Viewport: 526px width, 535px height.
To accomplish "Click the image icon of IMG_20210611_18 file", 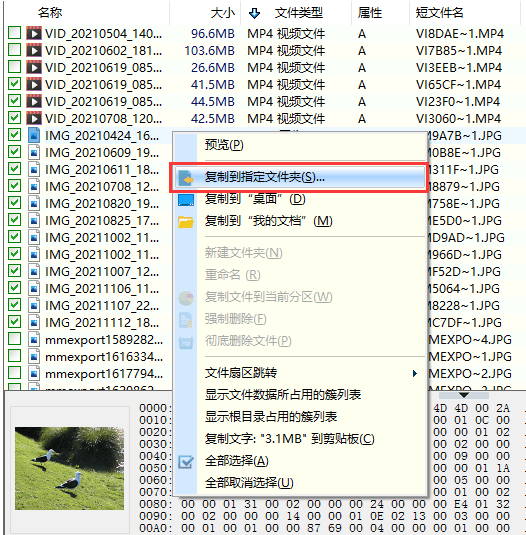I will point(34,169).
